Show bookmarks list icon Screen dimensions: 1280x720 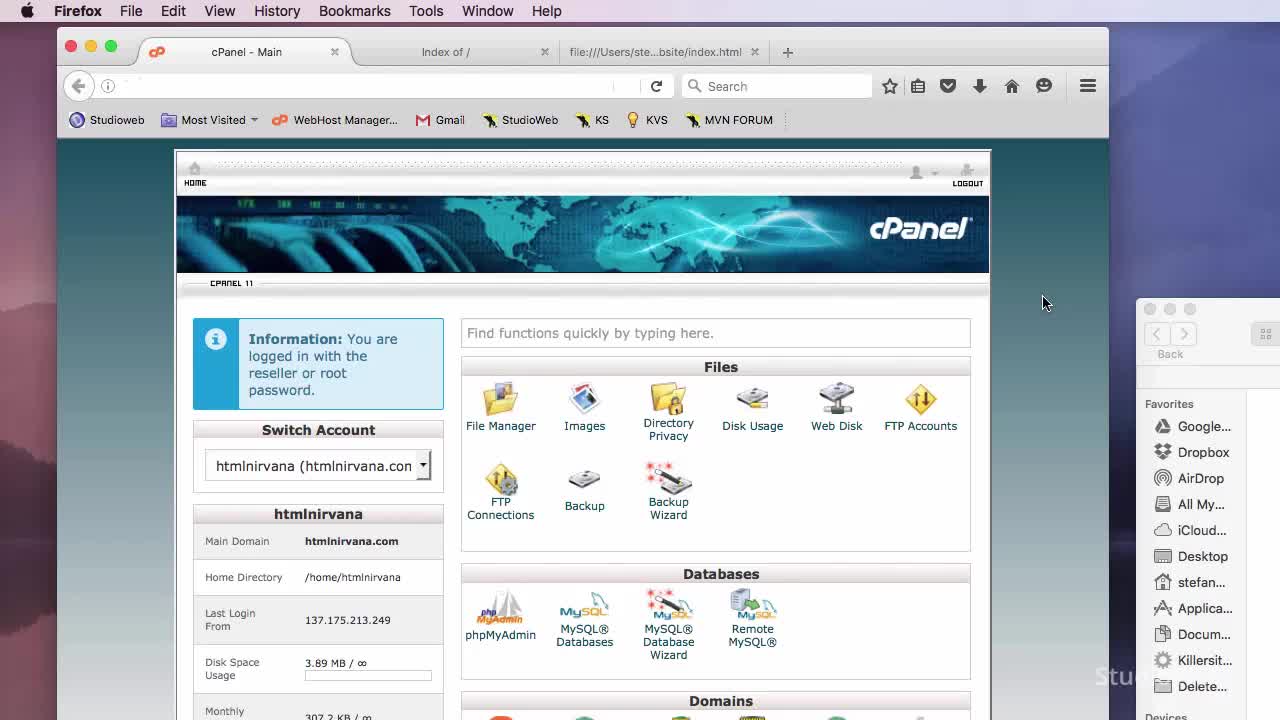918,86
